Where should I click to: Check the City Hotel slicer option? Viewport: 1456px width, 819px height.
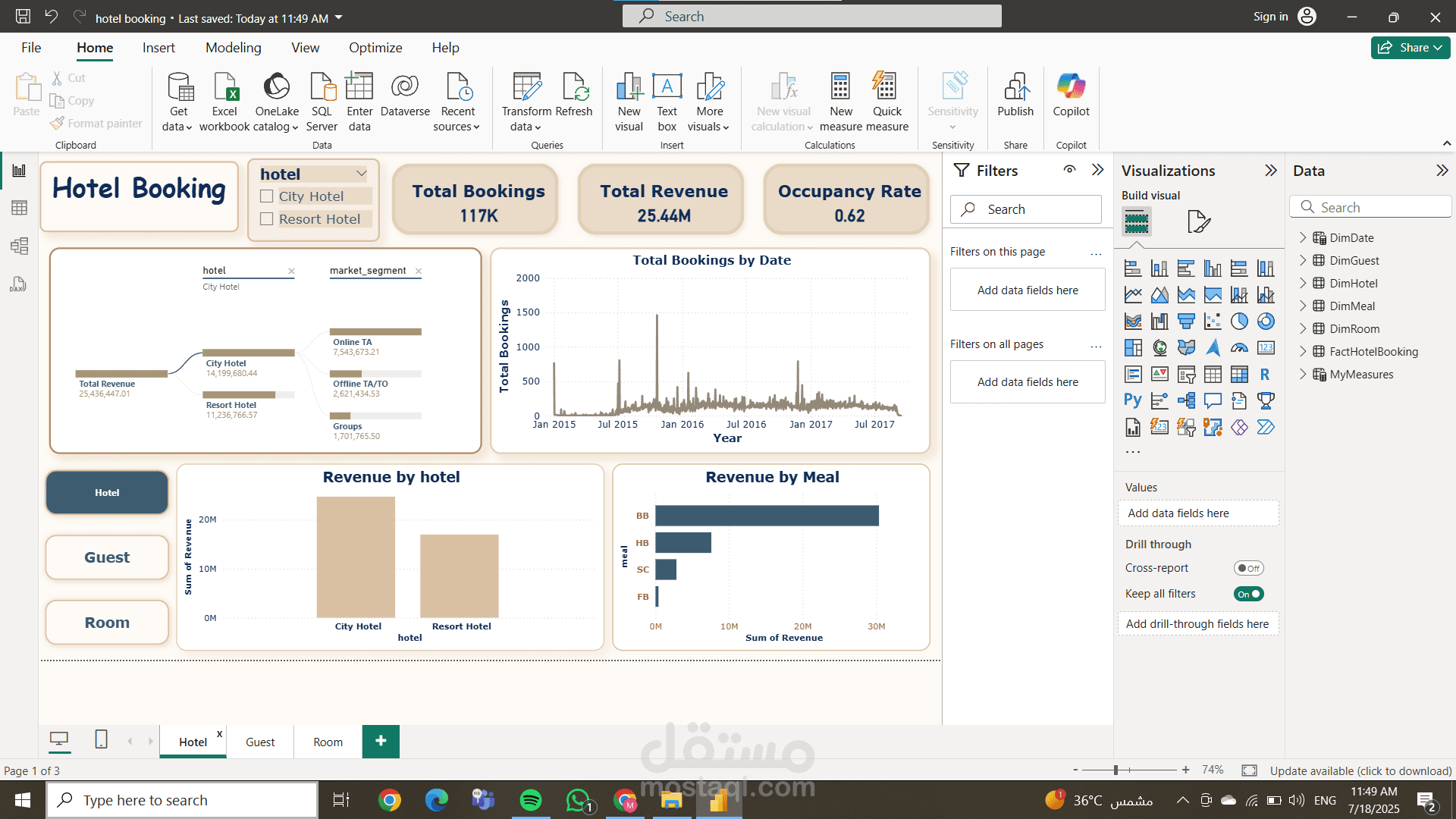[266, 196]
